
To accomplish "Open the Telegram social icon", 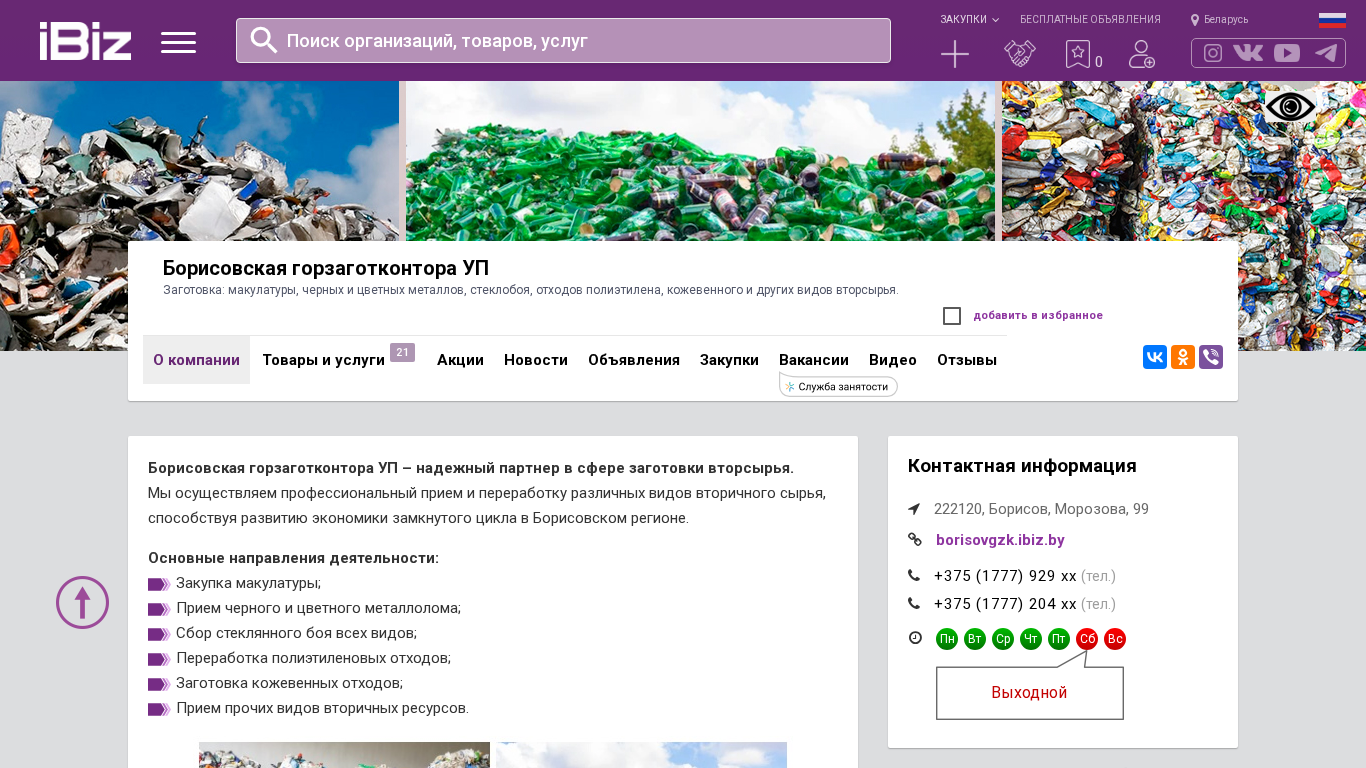I will [x=1325, y=53].
